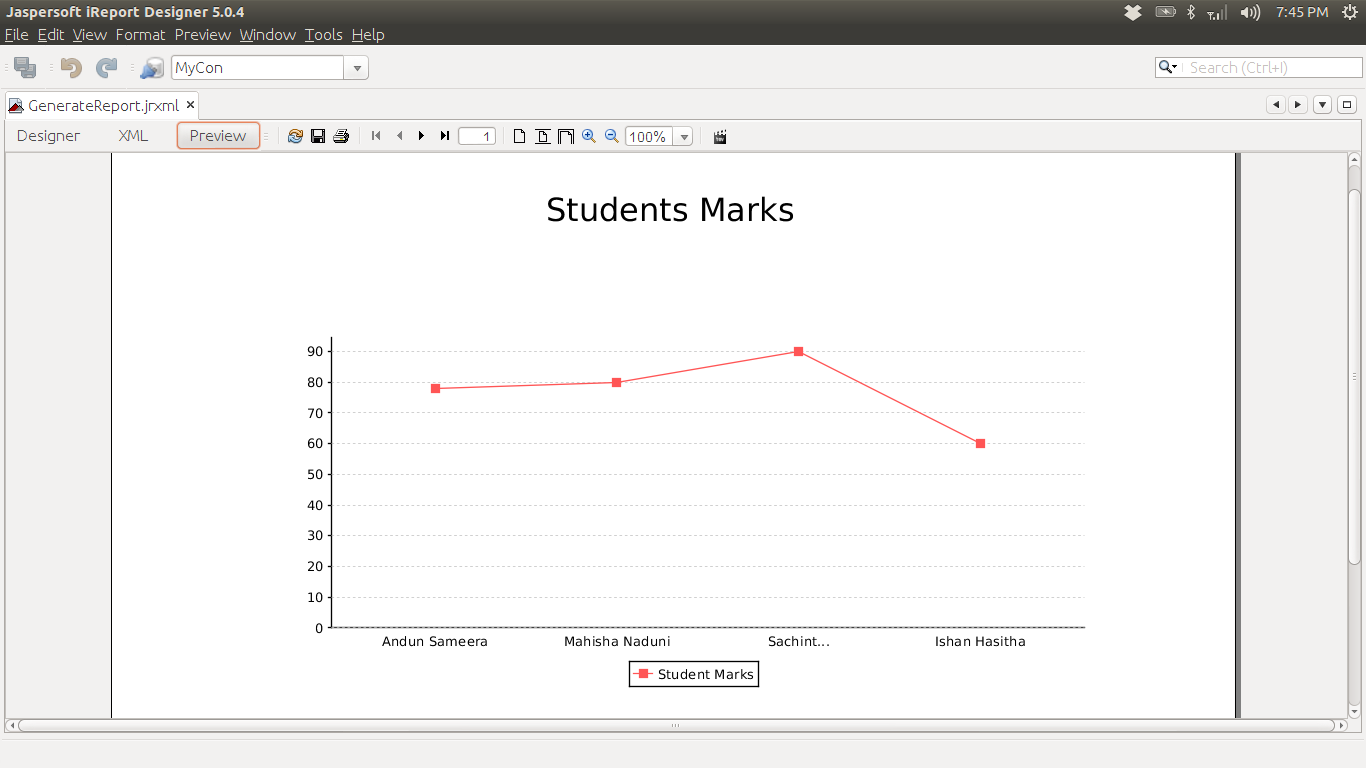Redo the last undone action
This screenshot has height=768, width=1366.
click(105, 66)
